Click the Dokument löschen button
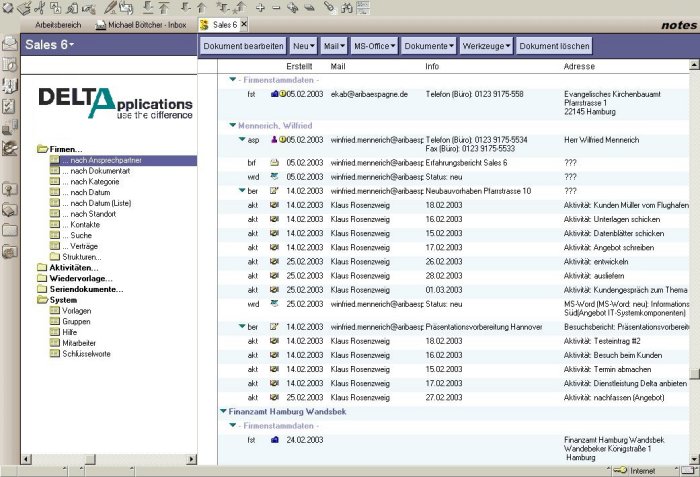700x477 pixels. 554,46
